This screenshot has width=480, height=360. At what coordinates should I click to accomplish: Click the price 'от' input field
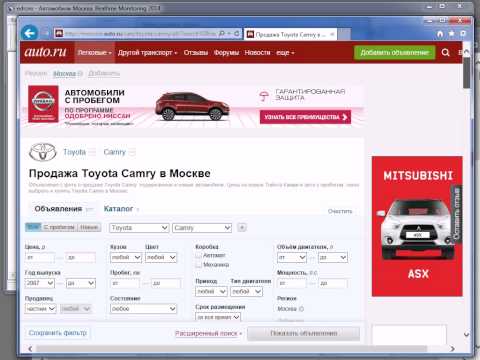pos(40,257)
